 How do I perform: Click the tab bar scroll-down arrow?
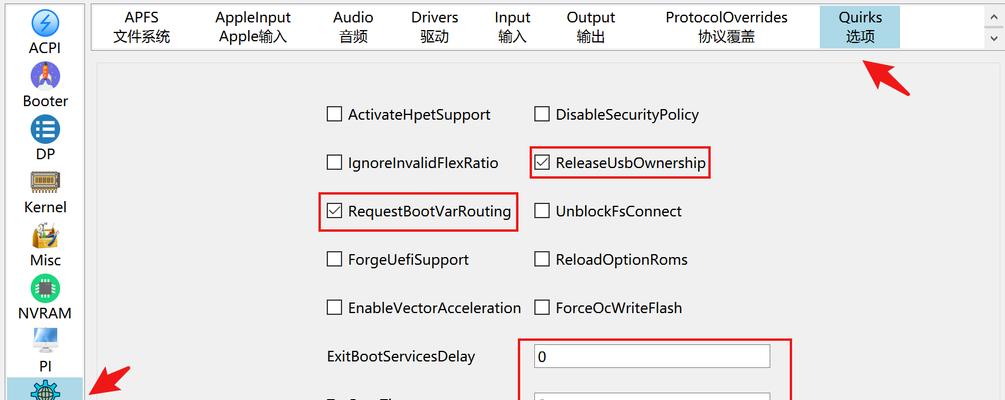[994, 39]
